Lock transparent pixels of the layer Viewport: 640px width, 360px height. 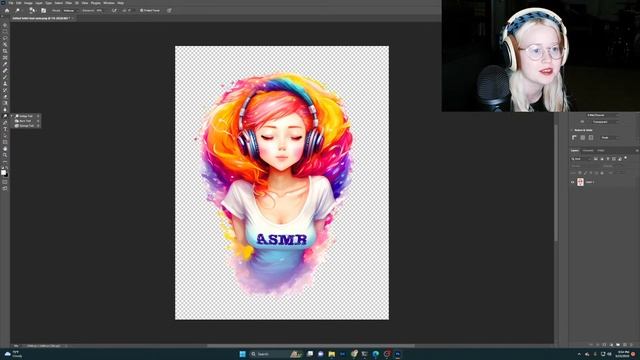580,173
